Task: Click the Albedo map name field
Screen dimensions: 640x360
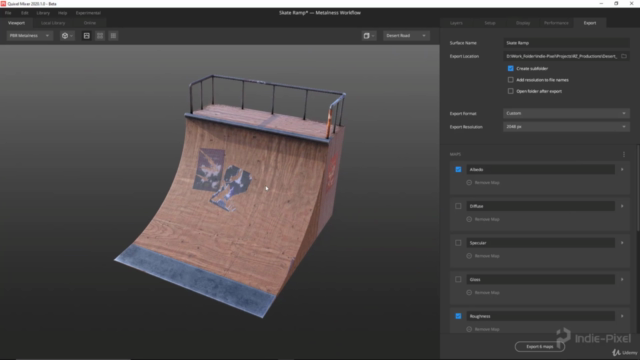Action: pyautogui.click(x=540, y=169)
